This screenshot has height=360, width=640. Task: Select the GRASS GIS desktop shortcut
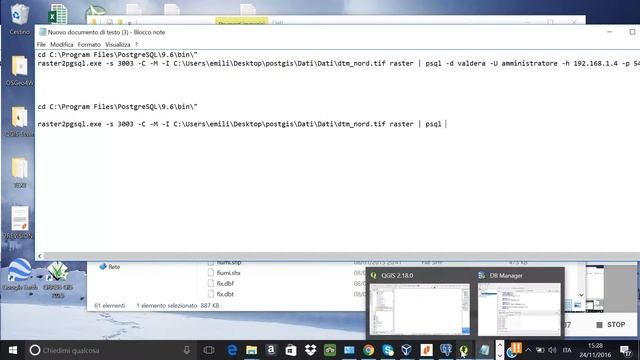click(58, 279)
